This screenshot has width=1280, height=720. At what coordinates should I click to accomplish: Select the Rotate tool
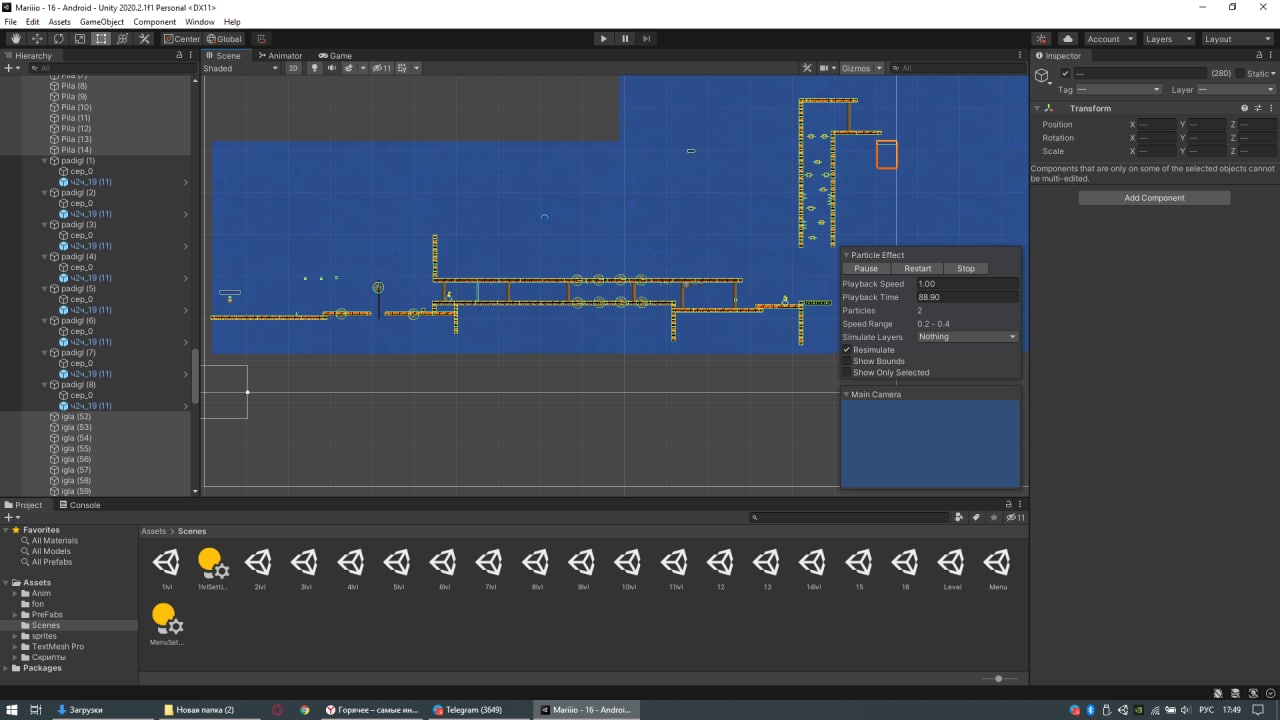[58, 39]
